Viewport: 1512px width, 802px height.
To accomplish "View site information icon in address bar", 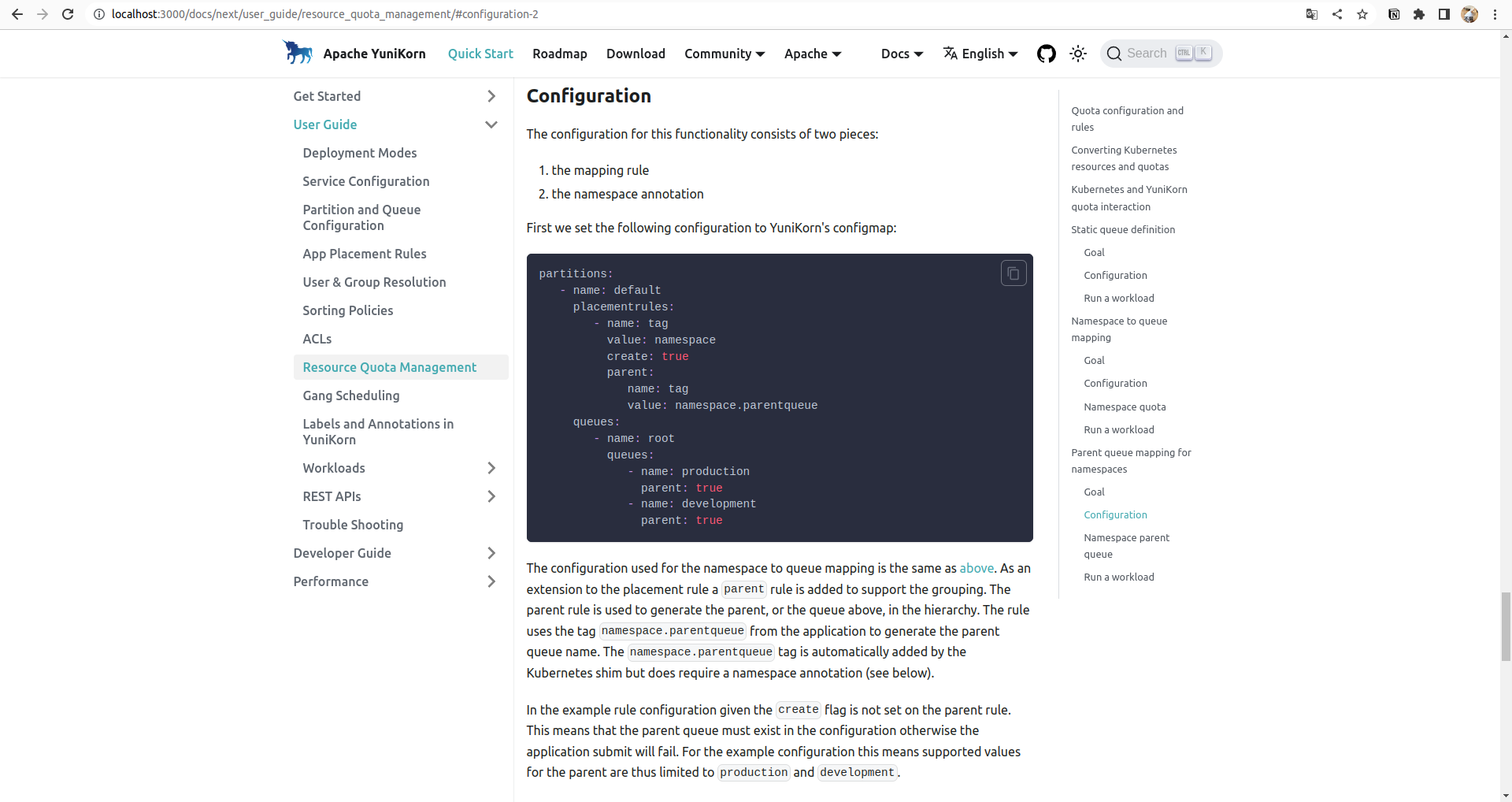I will [x=99, y=14].
